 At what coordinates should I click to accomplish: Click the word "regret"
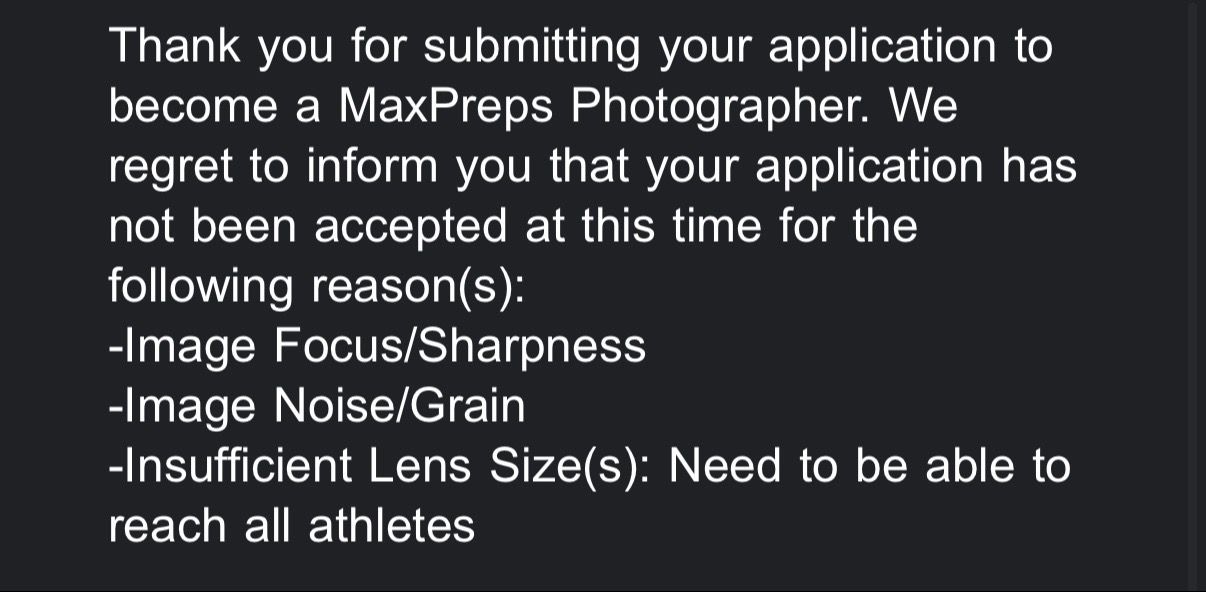170,167
